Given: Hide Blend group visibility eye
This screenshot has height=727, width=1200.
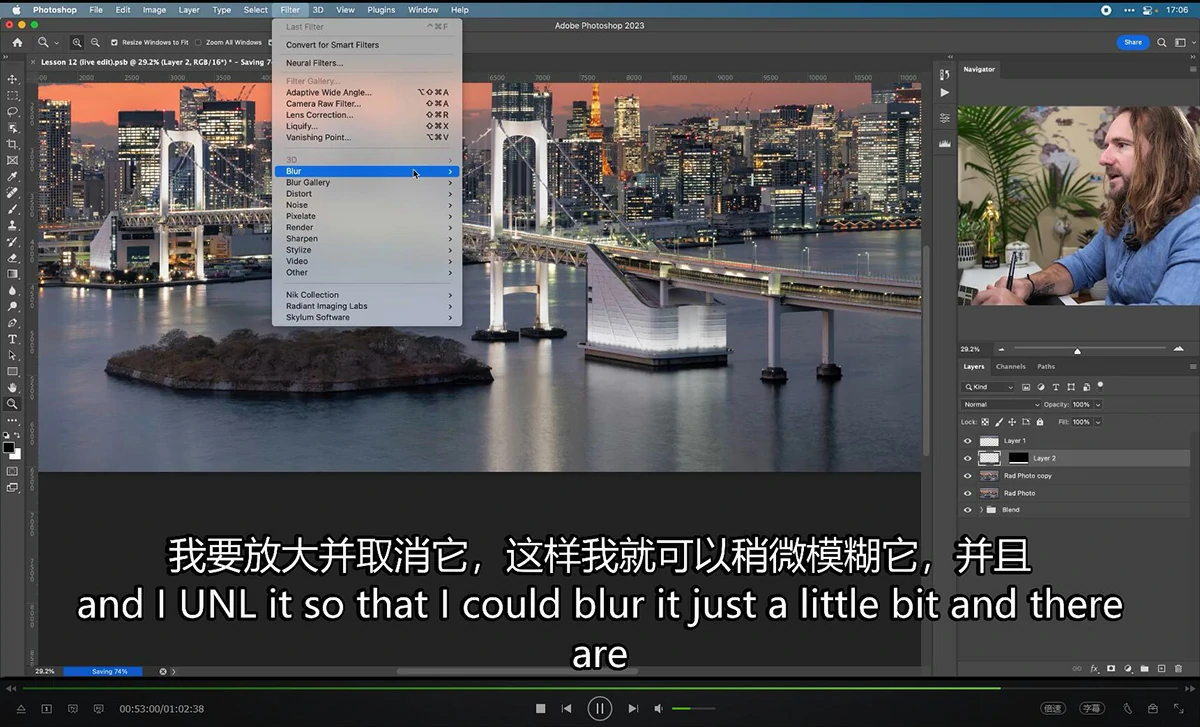Looking at the screenshot, I should (967, 510).
